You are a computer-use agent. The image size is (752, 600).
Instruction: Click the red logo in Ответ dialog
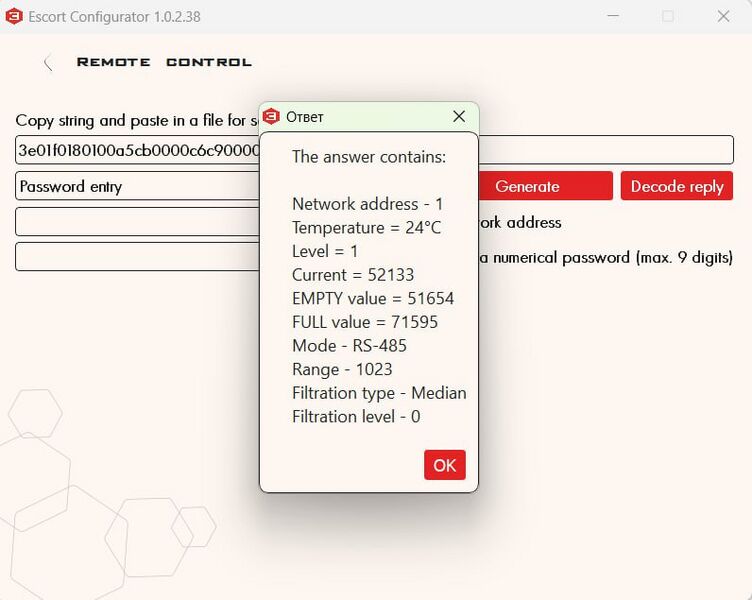[x=271, y=117]
